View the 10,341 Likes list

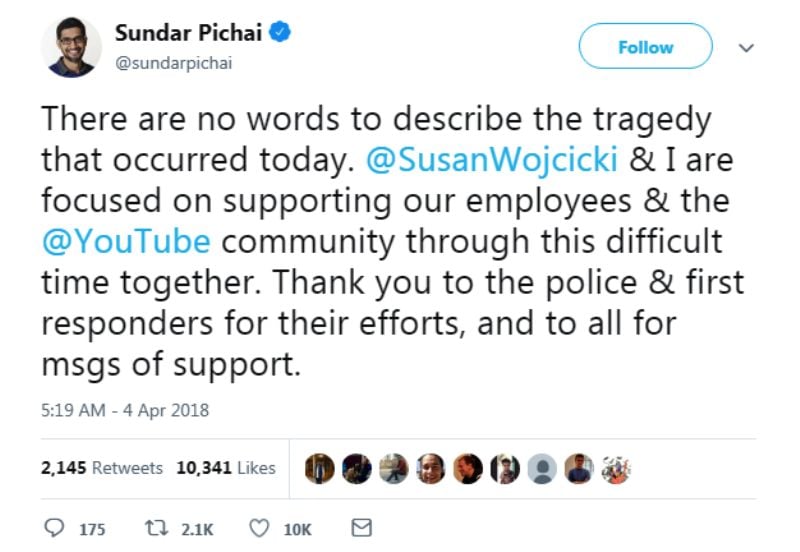[x=226, y=468]
